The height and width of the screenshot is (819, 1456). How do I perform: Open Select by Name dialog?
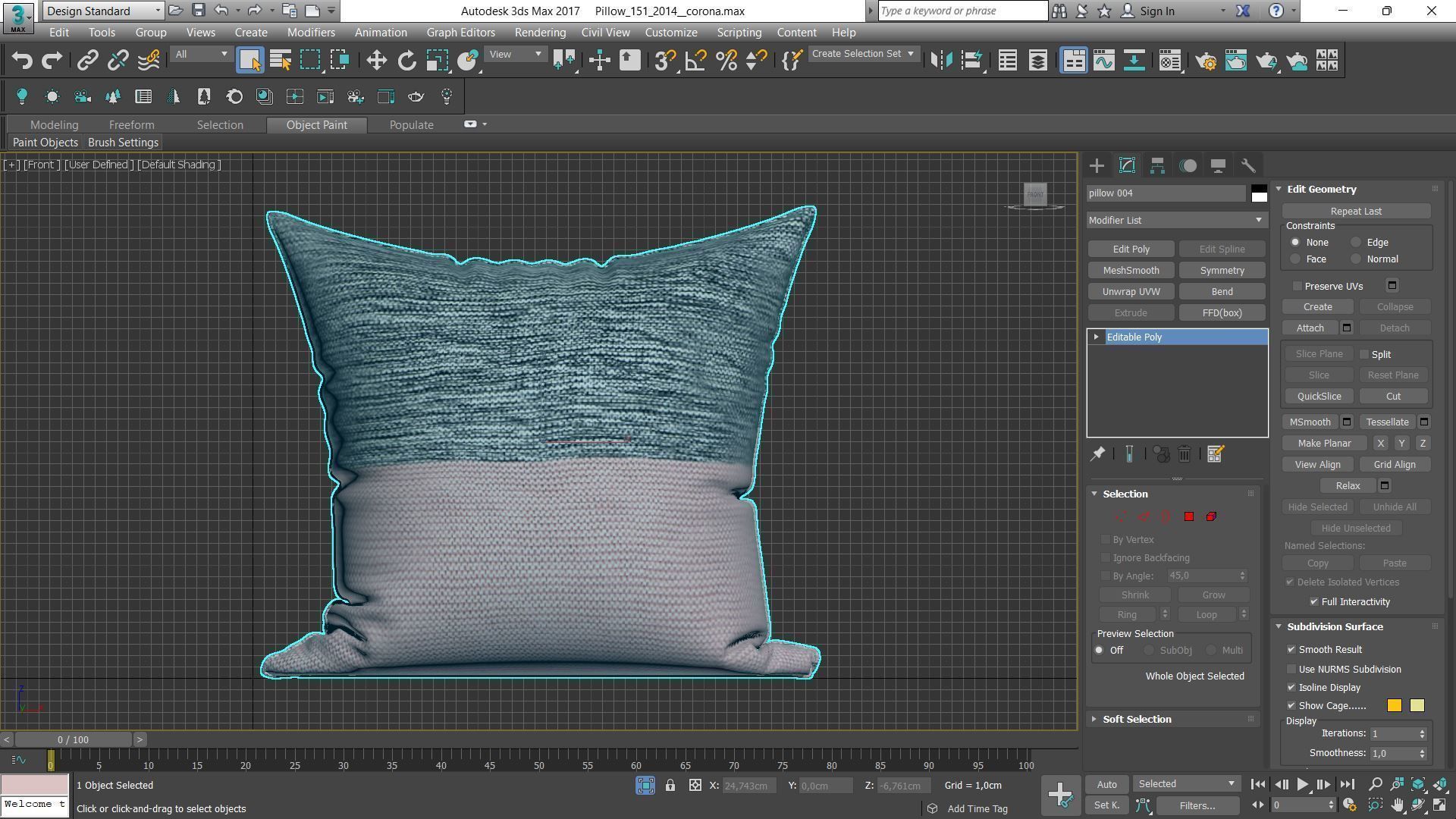pos(281,61)
